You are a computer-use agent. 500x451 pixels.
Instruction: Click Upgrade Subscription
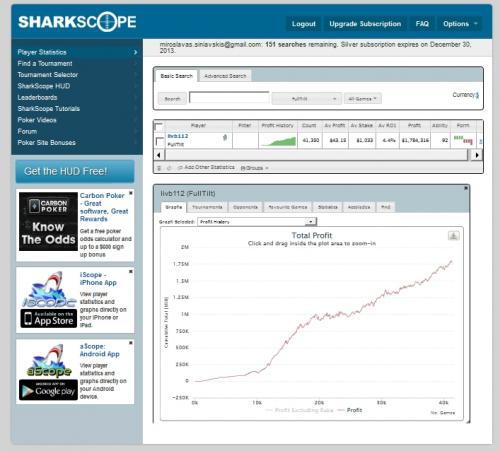365,24
